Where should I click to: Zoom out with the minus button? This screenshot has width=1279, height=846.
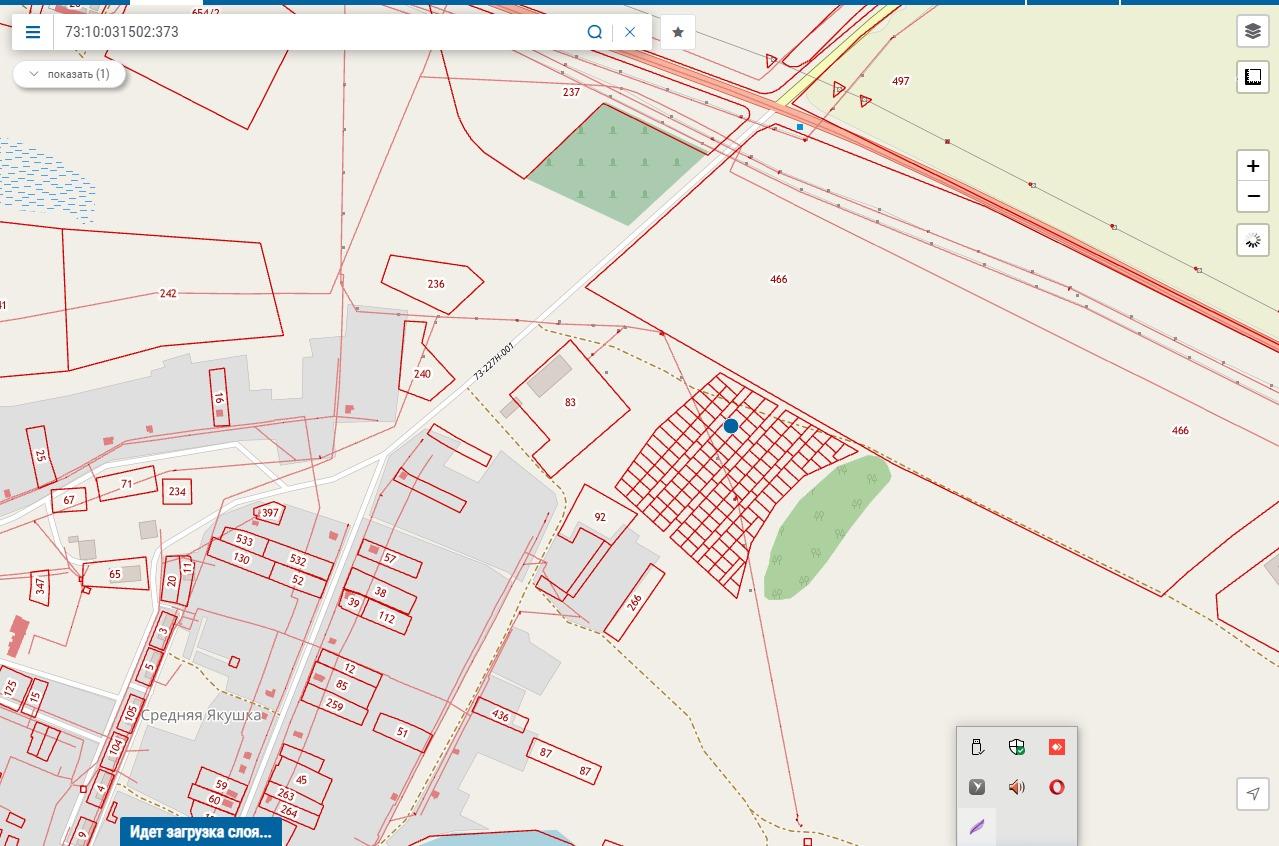coord(1253,197)
